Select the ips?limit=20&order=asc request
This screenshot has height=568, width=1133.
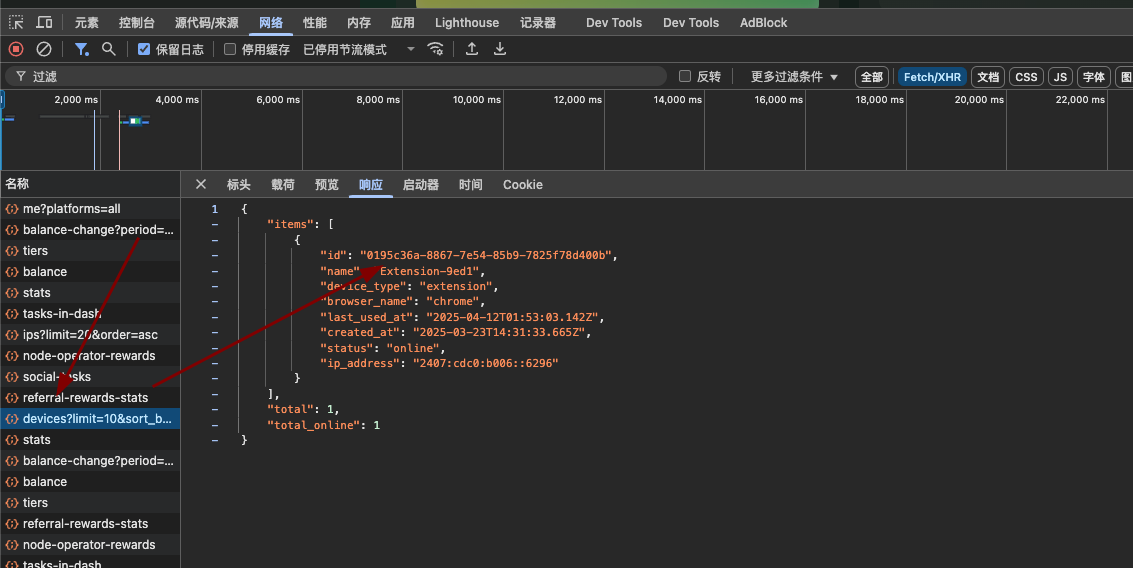[90, 335]
